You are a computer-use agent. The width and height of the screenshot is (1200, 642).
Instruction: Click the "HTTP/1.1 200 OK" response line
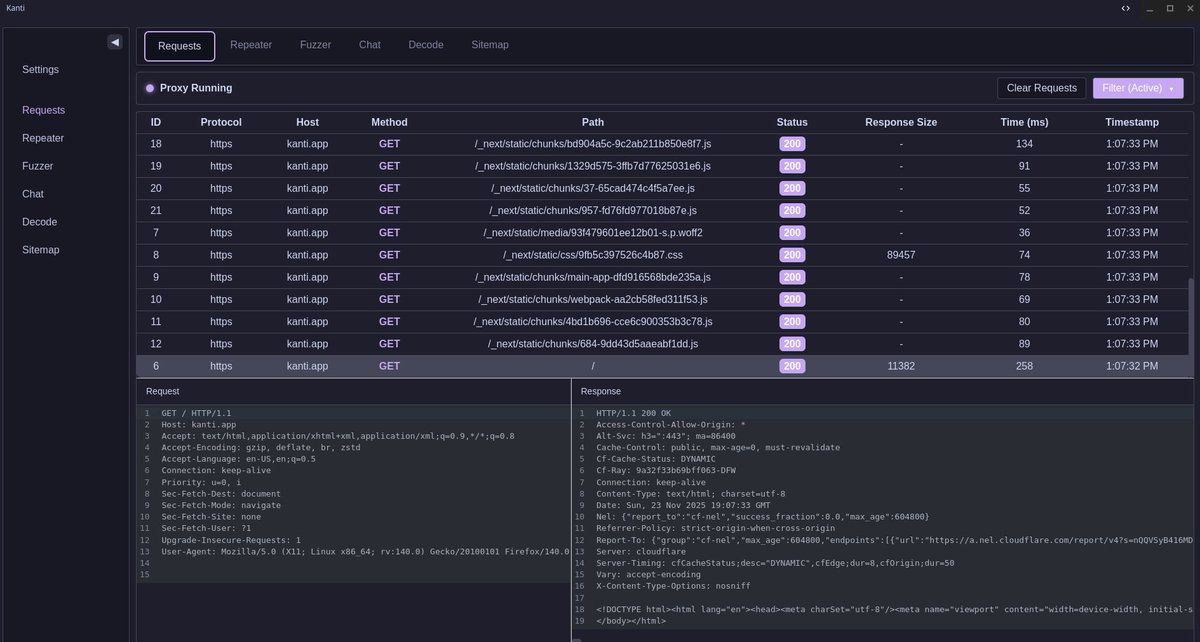tap(634, 413)
